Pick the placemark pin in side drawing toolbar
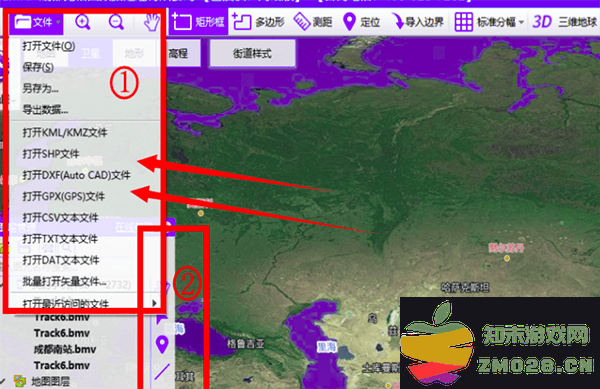The height and width of the screenshot is (389, 600). [x=163, y=344]
